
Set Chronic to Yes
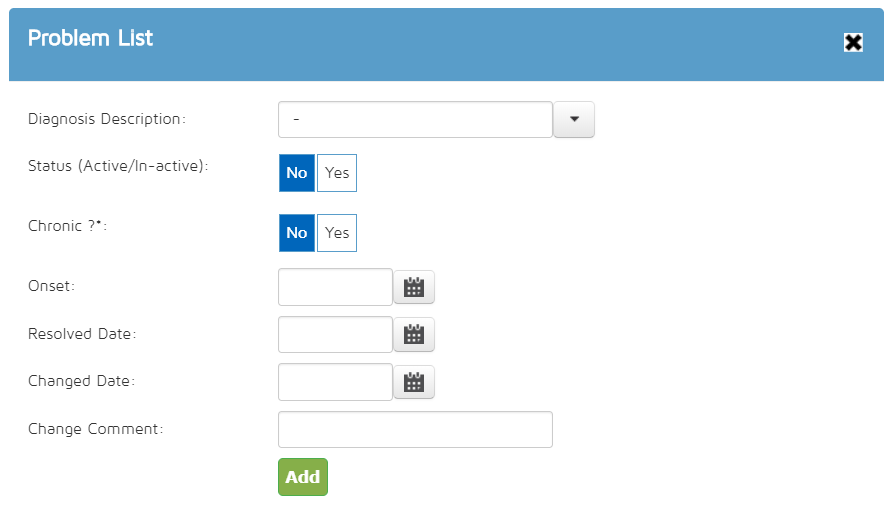coord(337,233)
